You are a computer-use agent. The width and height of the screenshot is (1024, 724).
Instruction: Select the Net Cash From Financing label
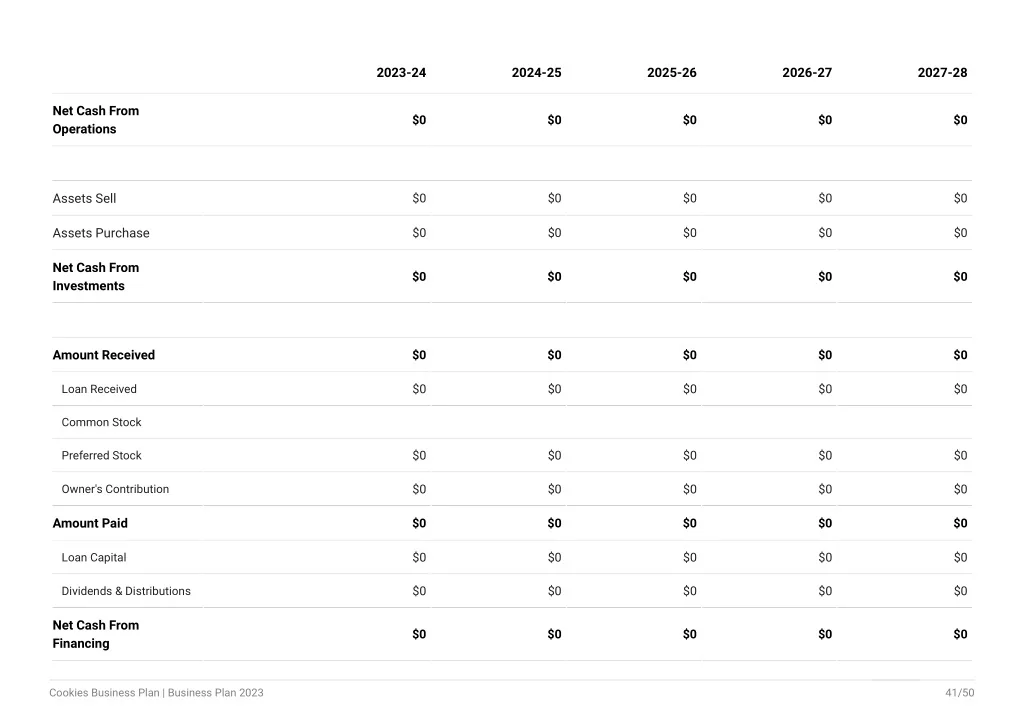pyautogui.click(x=96, y=635)
